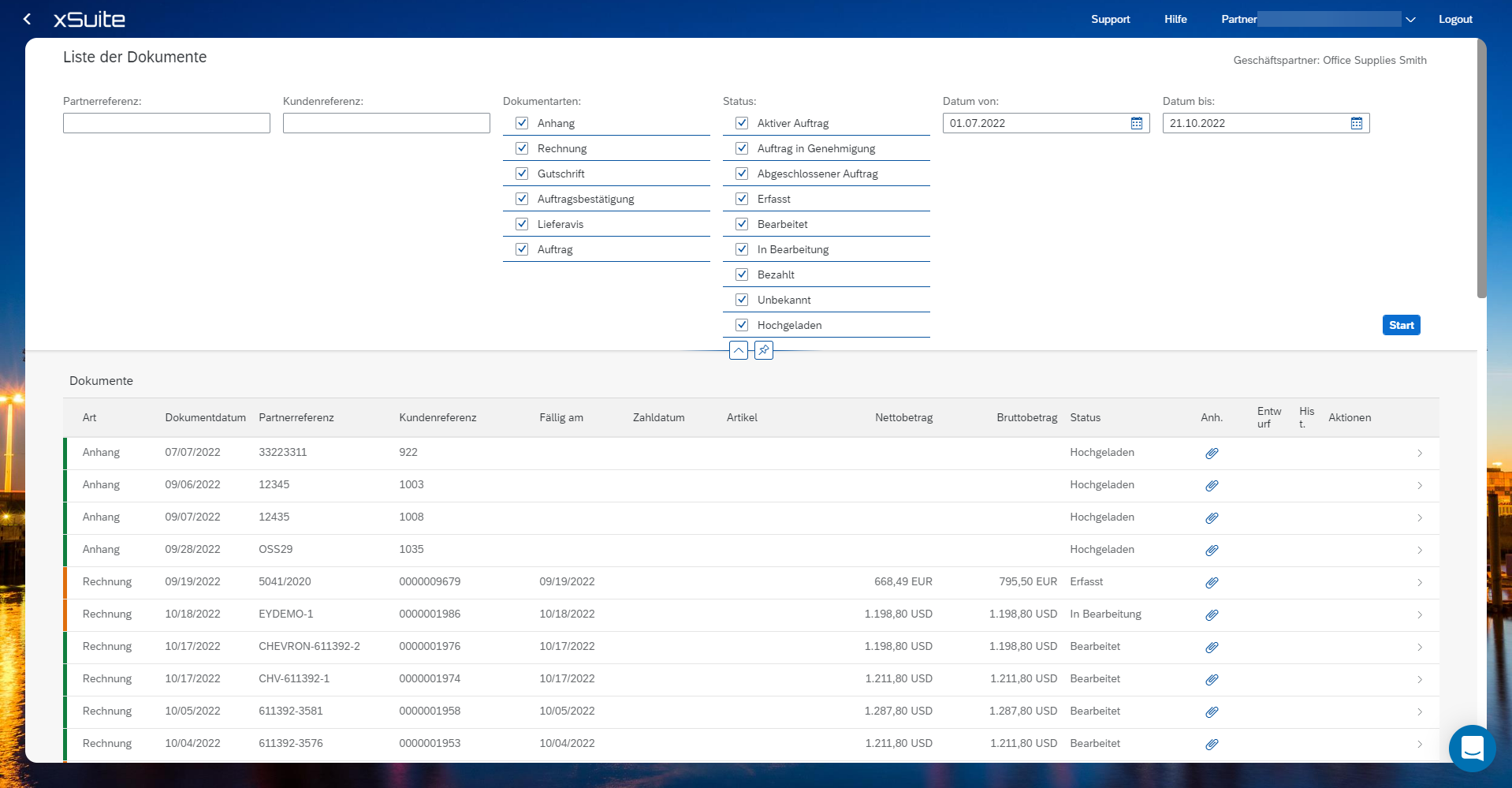Open the Support menu item

coord(1110,20)
